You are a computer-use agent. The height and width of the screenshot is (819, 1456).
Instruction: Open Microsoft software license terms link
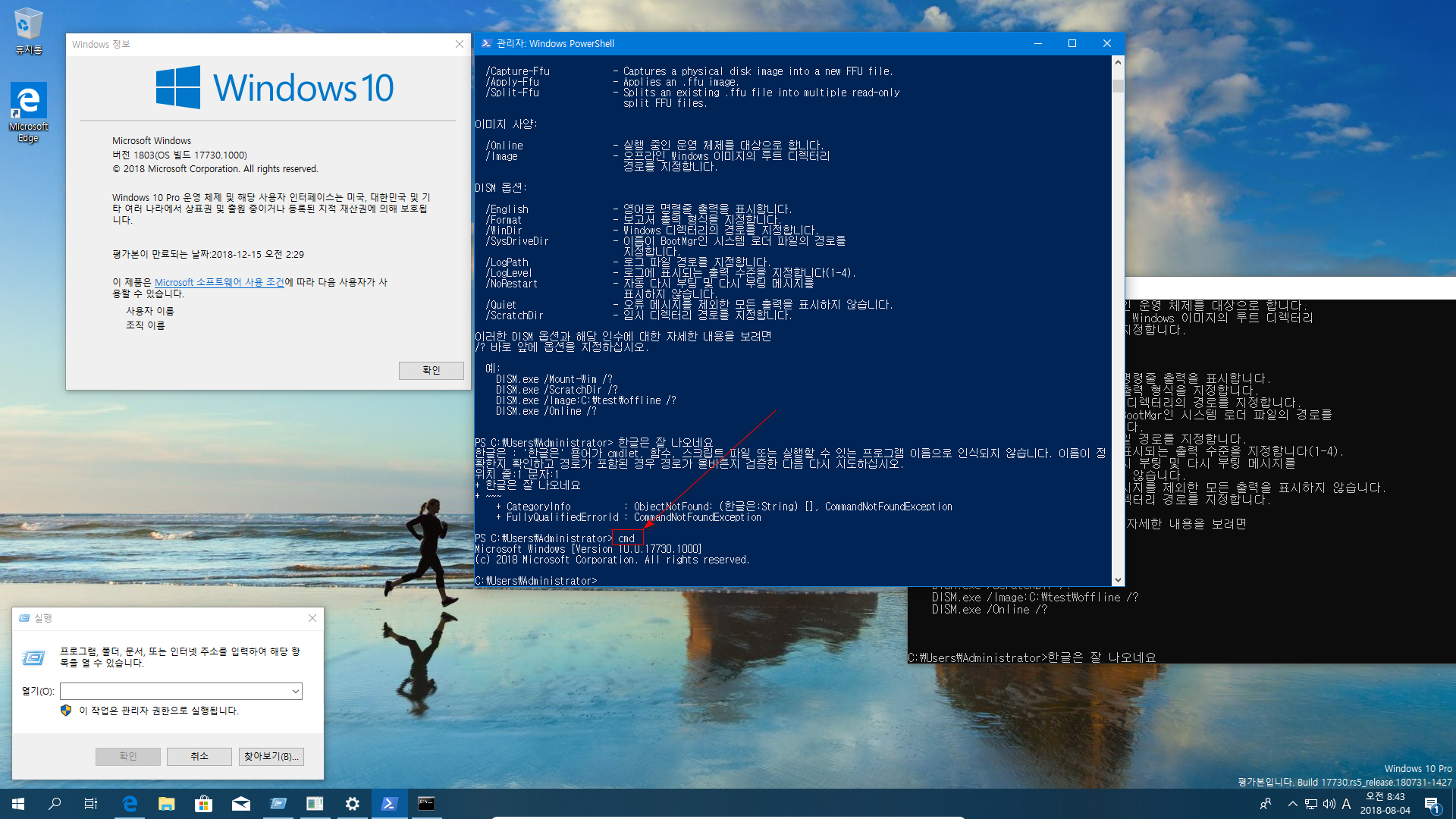219,282
